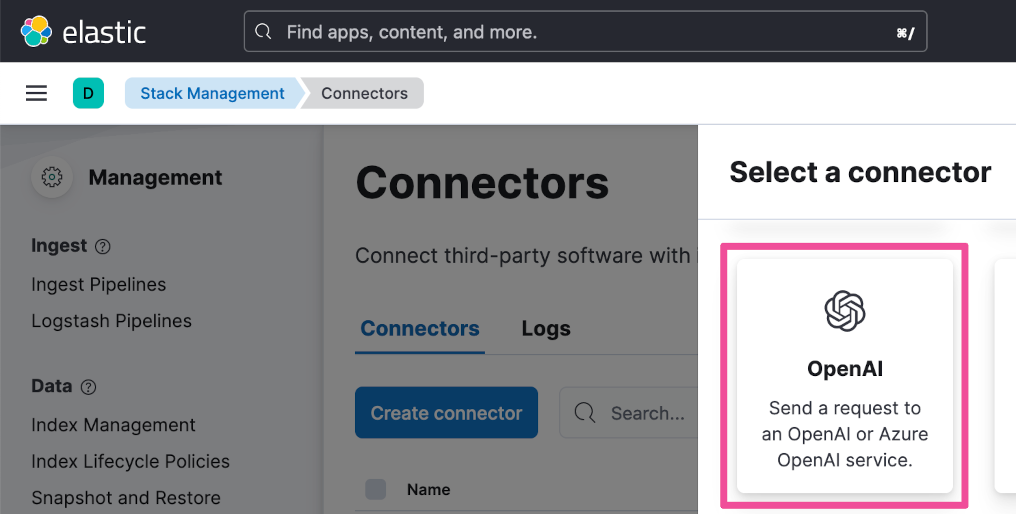
Task: Open the hamburger navigation menu
Action: click(36, 93)
